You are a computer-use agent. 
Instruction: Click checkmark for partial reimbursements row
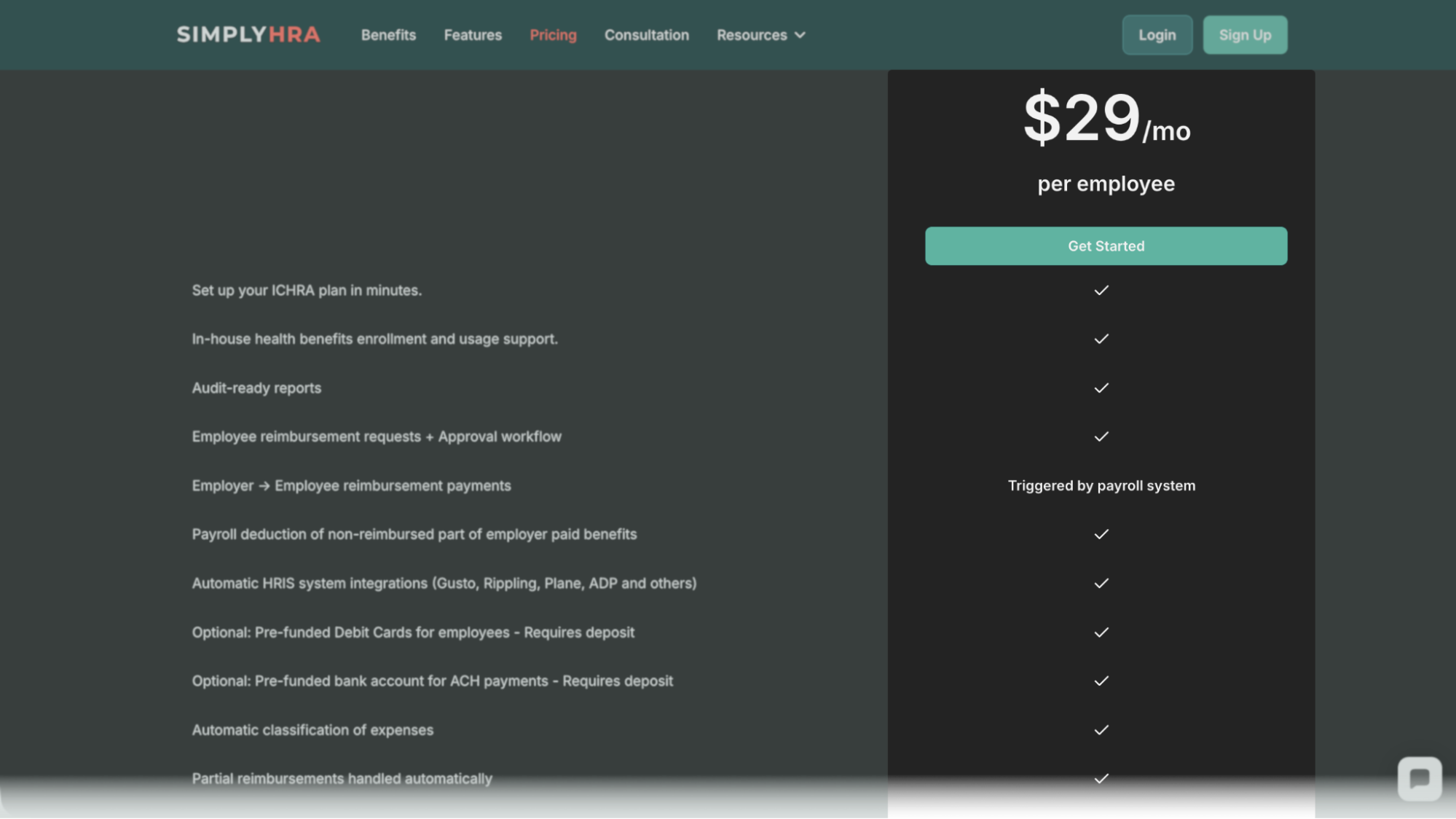tap(1101, 778)
